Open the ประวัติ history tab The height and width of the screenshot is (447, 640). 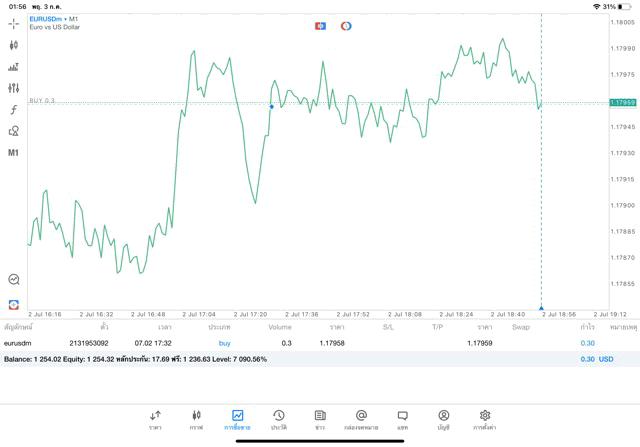coord(278,419)
